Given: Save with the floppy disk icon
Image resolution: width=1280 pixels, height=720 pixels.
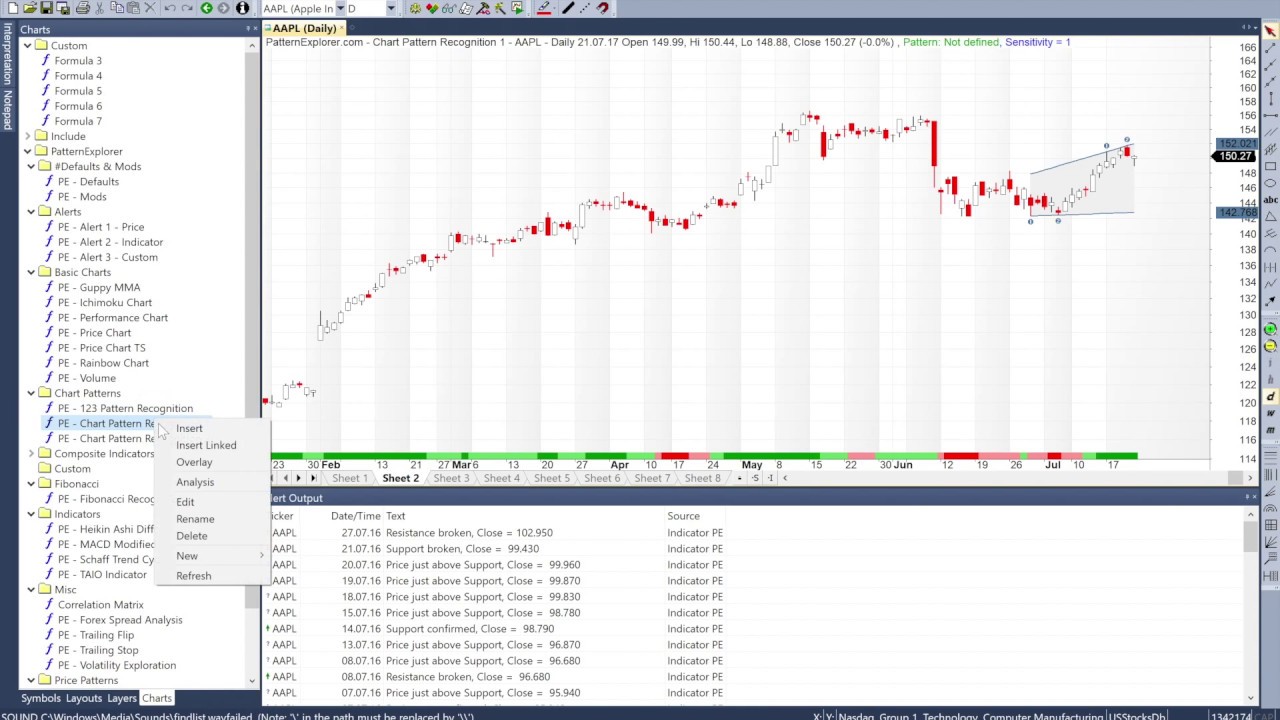Looking at the screenshot, I should coord(46,8).
